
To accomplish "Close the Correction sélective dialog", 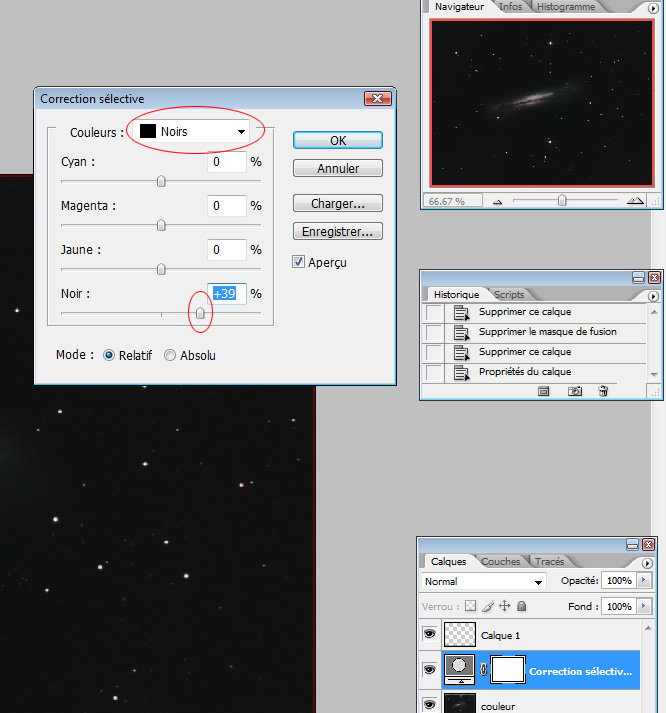I will (377, 99).
